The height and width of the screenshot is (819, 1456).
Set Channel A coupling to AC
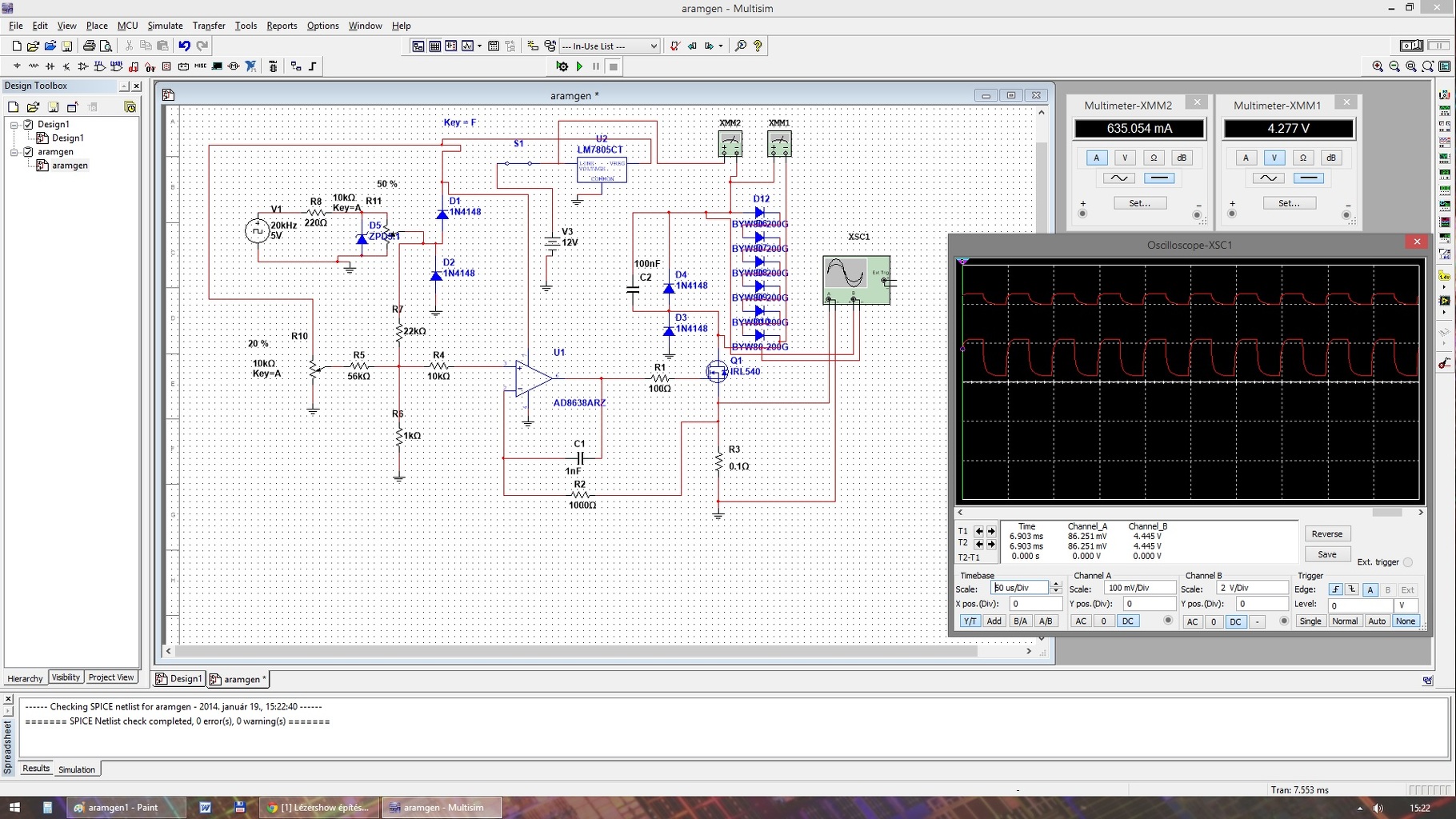click(x=1081, y=621)
